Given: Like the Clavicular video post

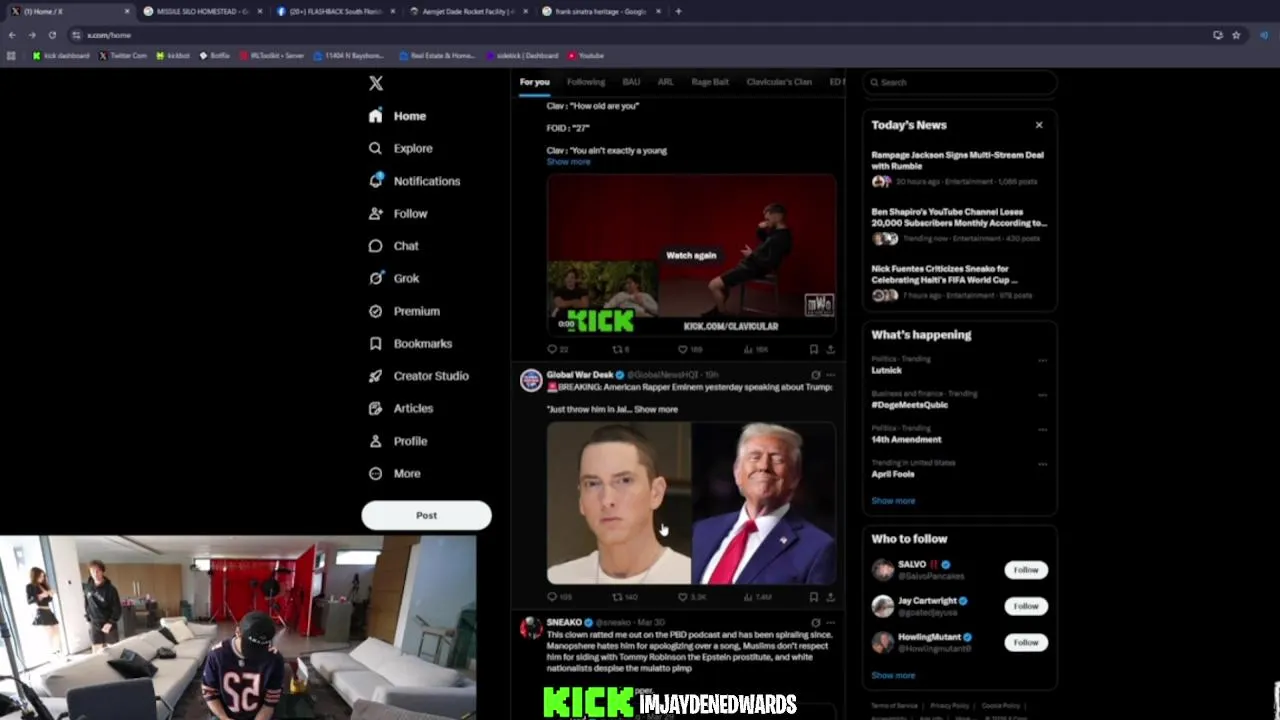Looking at the screenshot, I should click(x=689, y=349).
